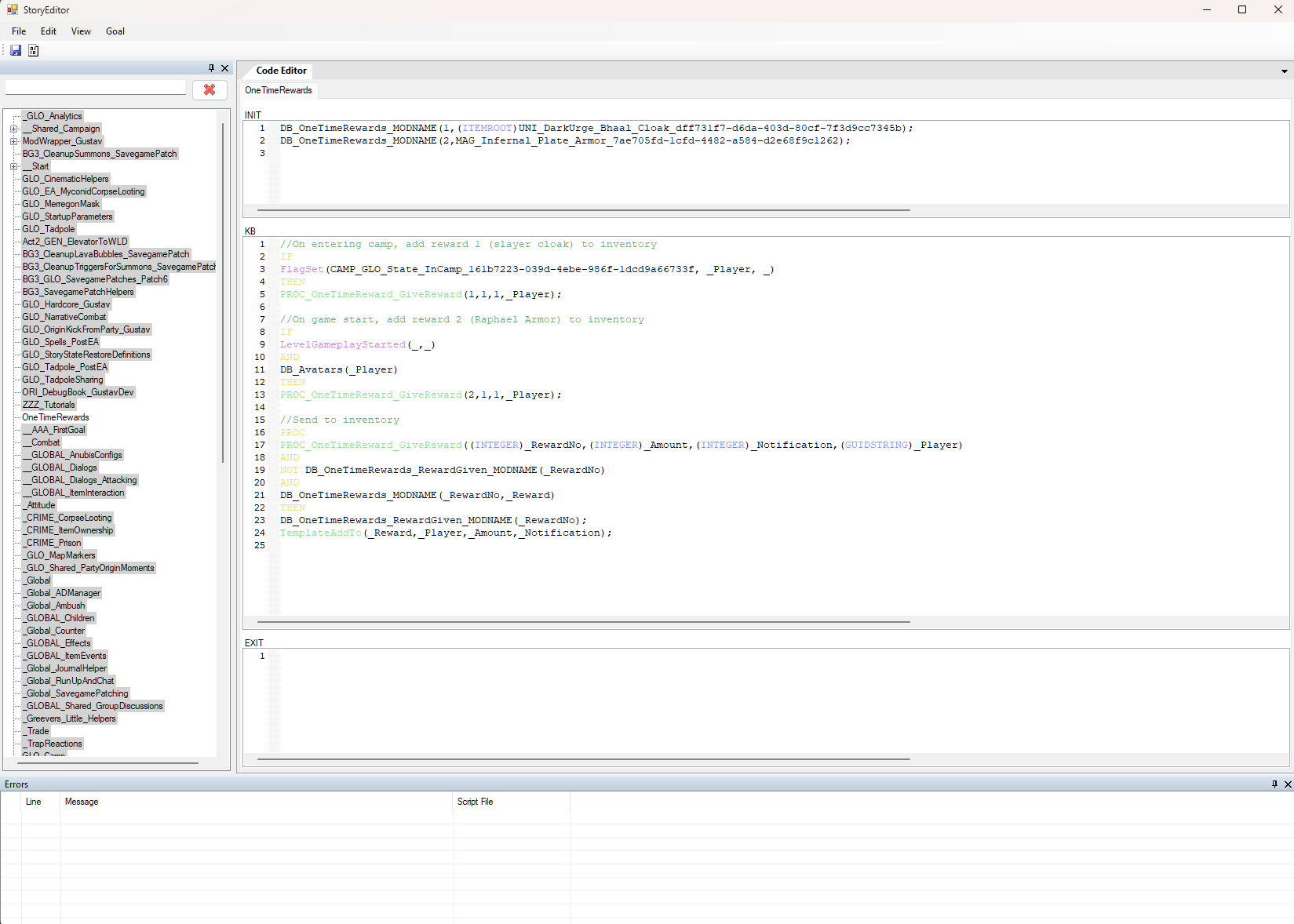Screen dimensions: 1294x924
Task: Select the OneTimeRewards editor tab
Action: point(279,90)
